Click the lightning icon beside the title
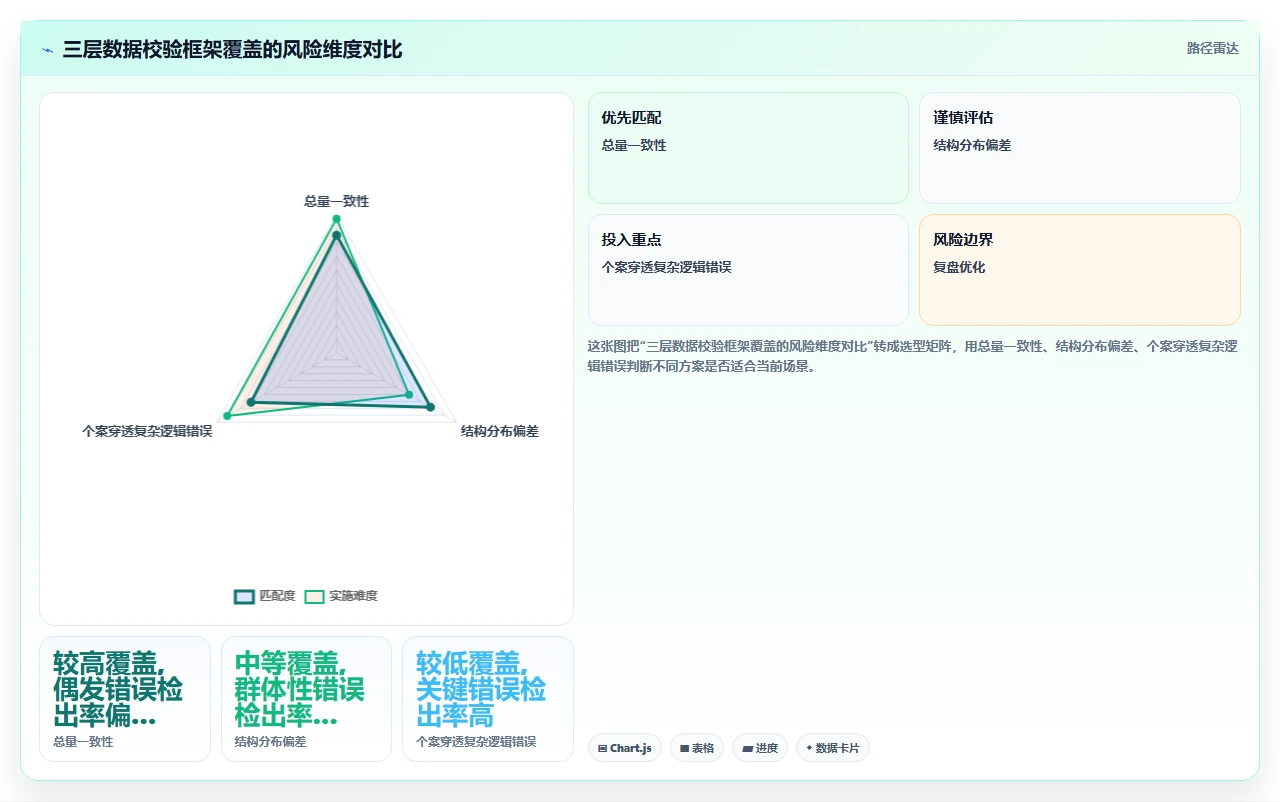The image size is (1280, 802). point(48,50)
